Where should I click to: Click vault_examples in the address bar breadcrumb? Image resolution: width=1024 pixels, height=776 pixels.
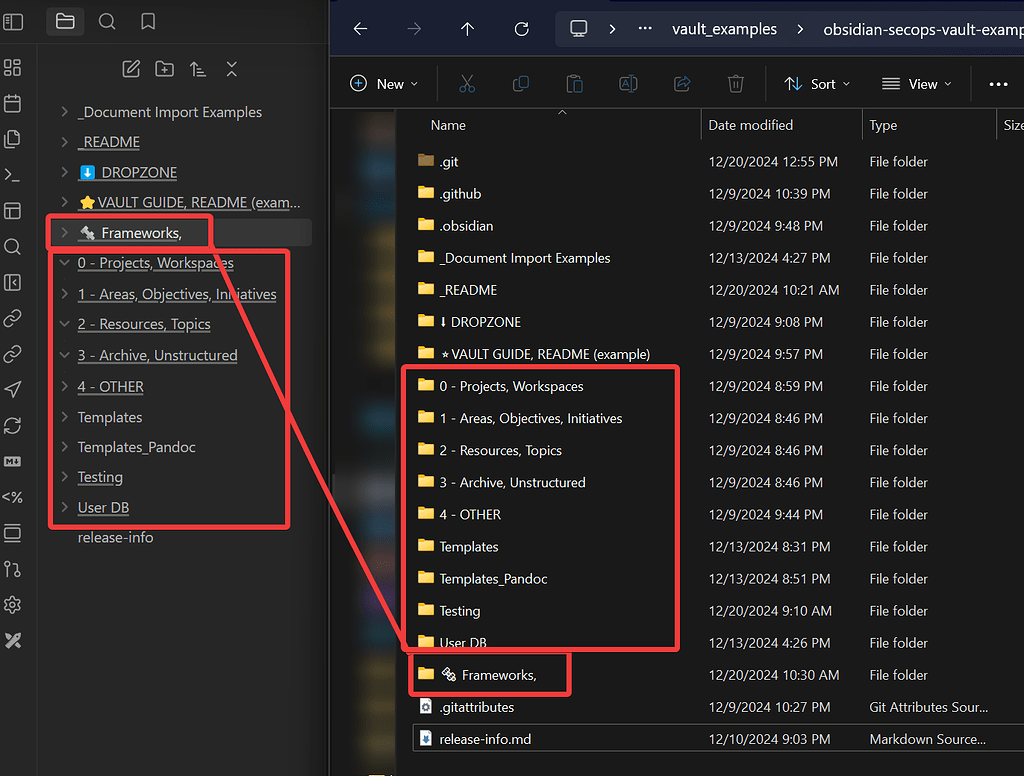[x=724, y=29]
